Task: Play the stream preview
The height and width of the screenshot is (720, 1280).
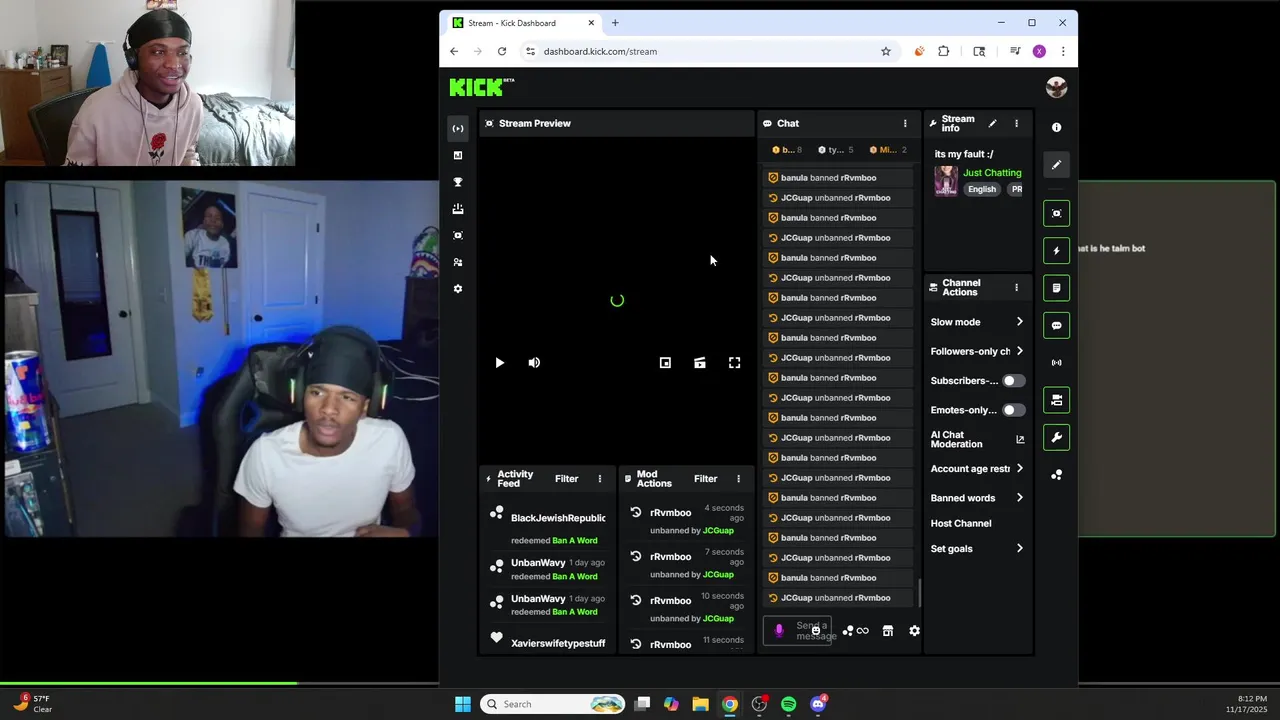Action: tap(500, 363)
